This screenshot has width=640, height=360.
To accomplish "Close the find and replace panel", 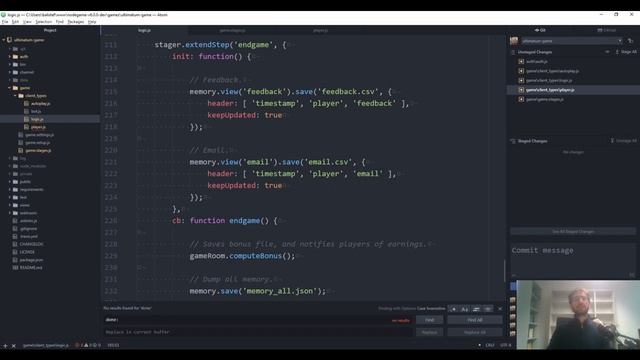I will [500, 309].
